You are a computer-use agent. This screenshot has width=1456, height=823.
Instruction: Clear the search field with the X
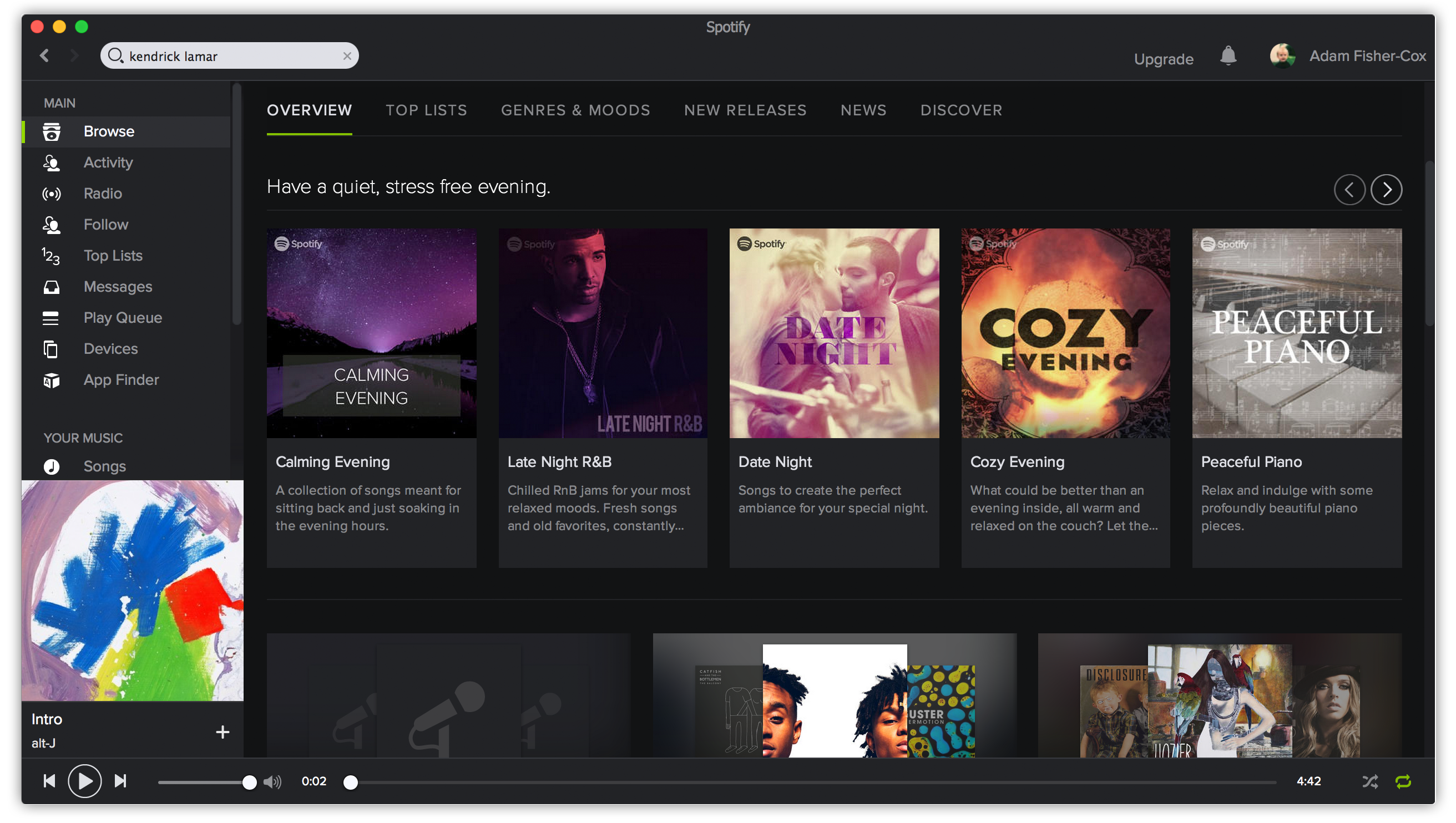click(347, 56)
